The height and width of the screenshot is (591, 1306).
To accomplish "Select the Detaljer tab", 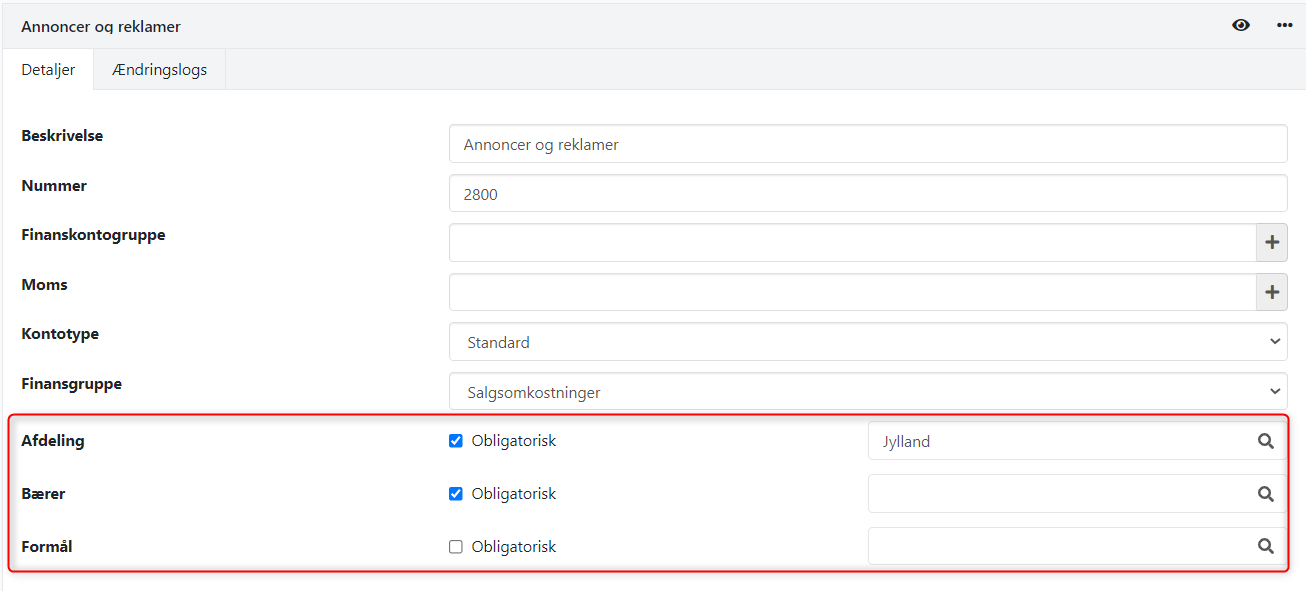I will tap(47, 69).
